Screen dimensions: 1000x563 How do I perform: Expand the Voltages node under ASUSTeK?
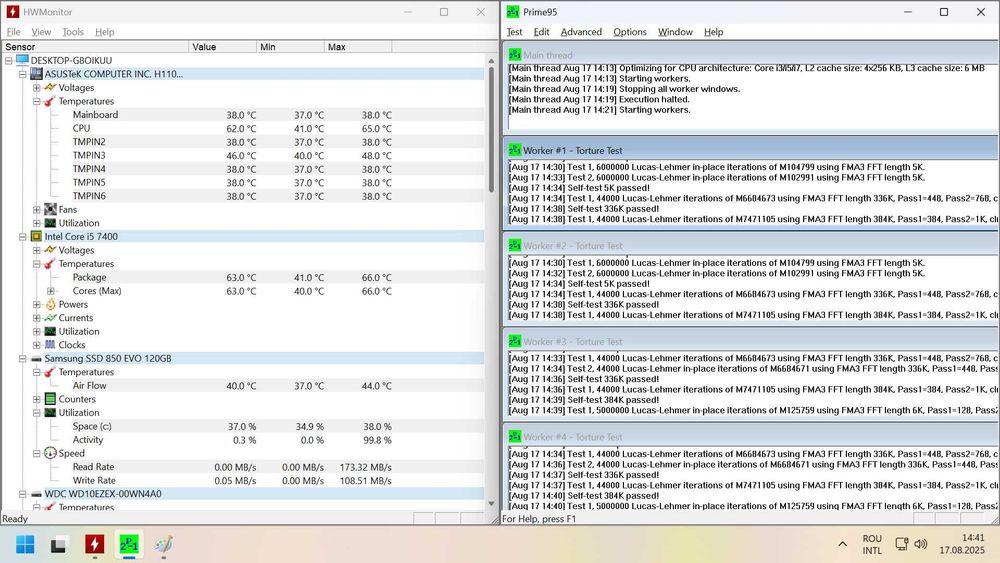(37, 88)
